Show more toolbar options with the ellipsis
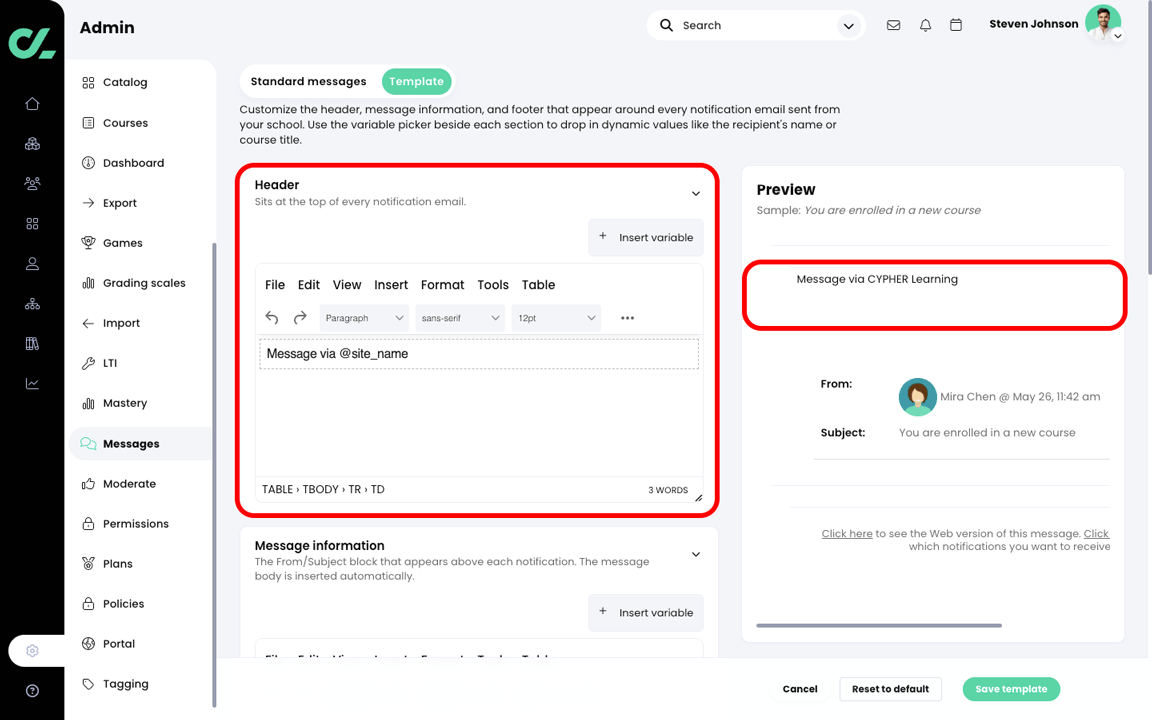Viewport: 1152px width, 720px height. [627, 318]
